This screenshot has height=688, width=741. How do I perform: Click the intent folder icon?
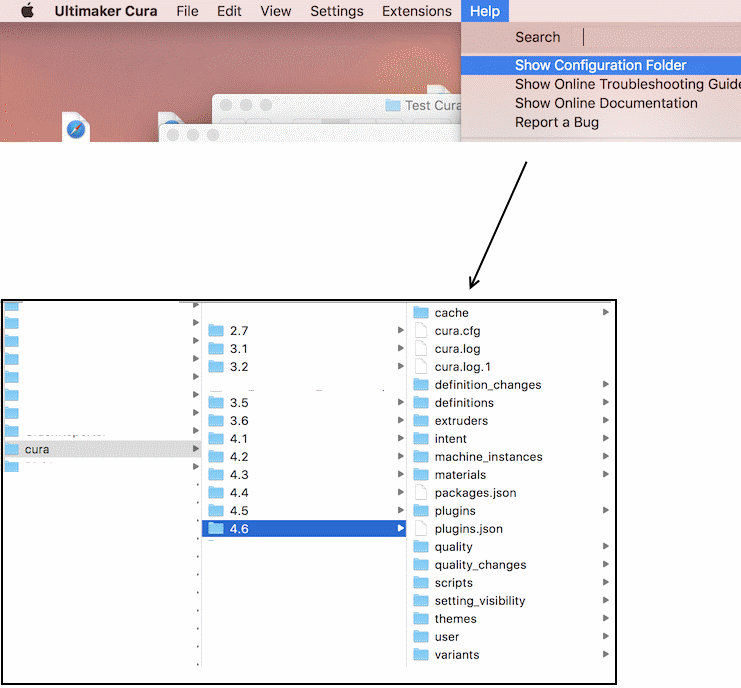[x=421, y=438]
